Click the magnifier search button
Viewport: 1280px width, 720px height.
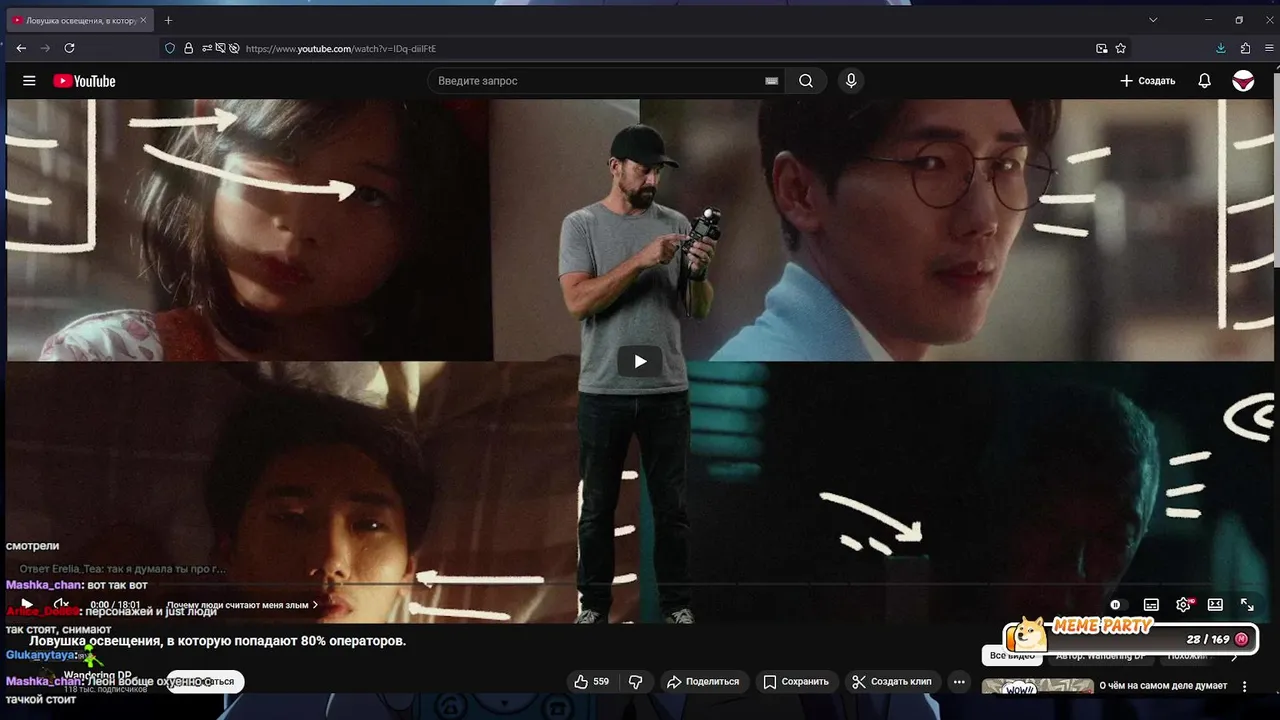[x=806, y=81]
